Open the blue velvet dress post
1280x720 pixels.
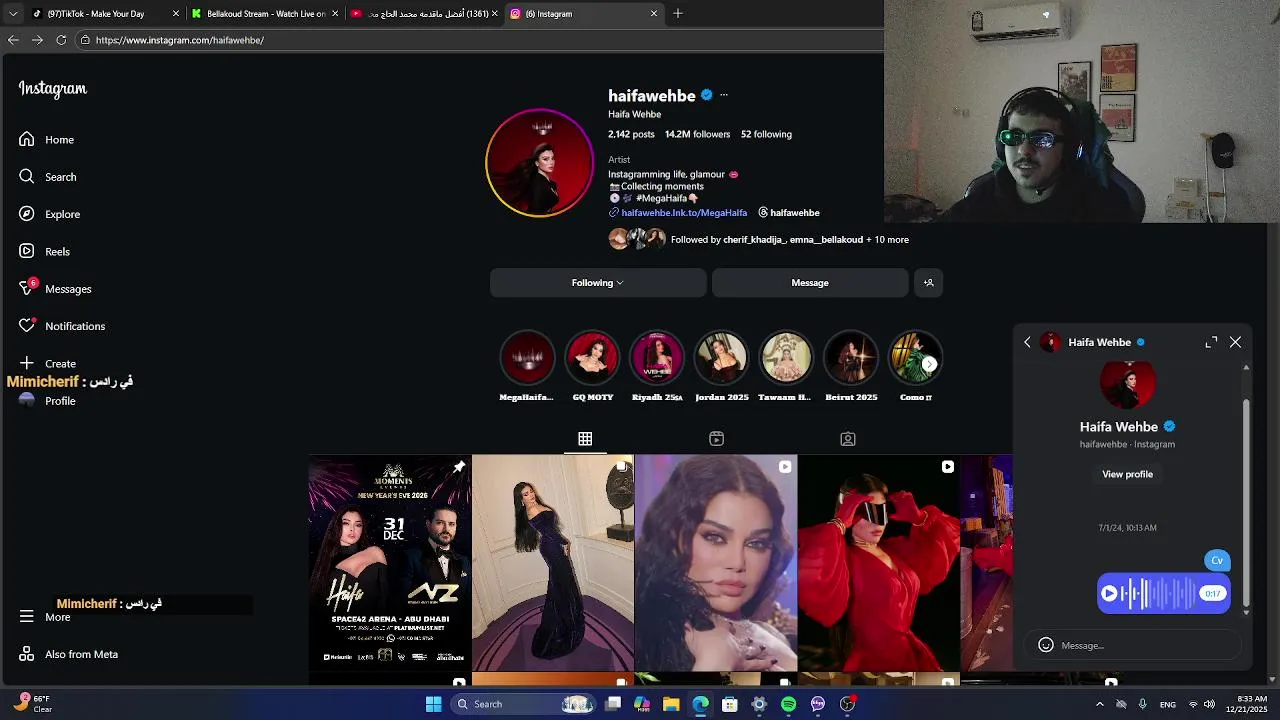pos(553,563)
